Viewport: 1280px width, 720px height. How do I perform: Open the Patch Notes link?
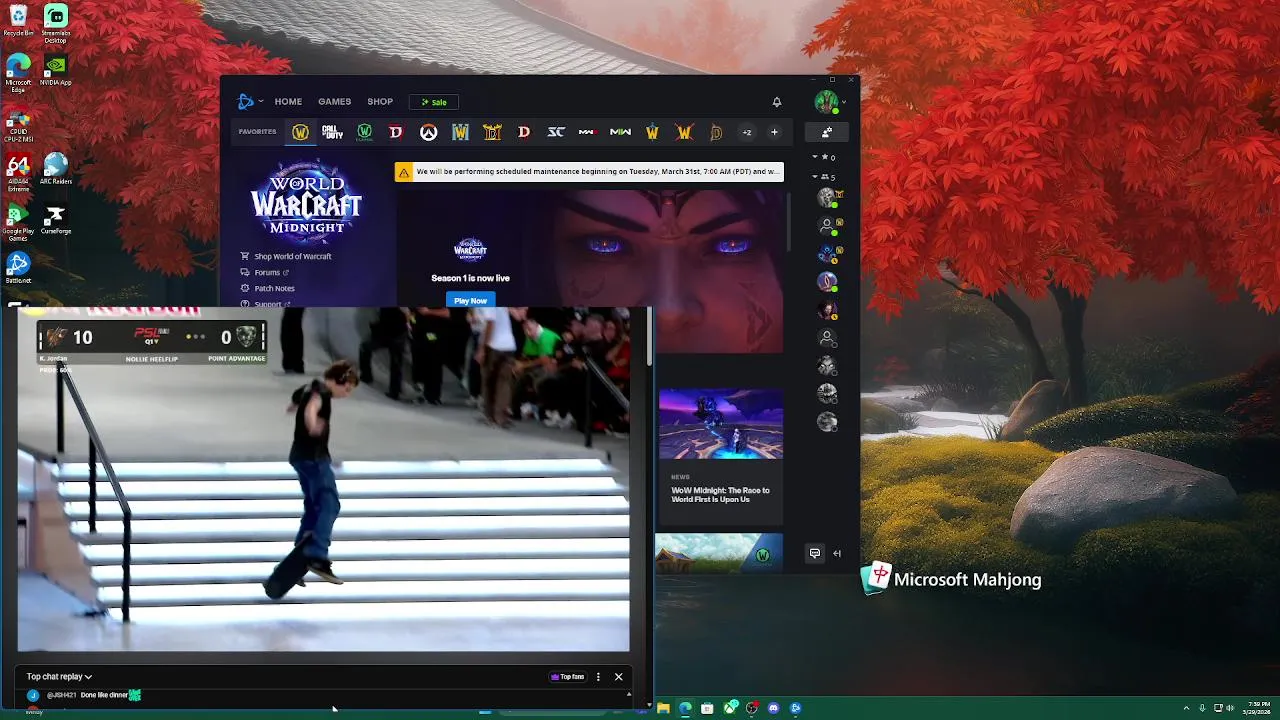pyautogui.click(x=268, y=288)
